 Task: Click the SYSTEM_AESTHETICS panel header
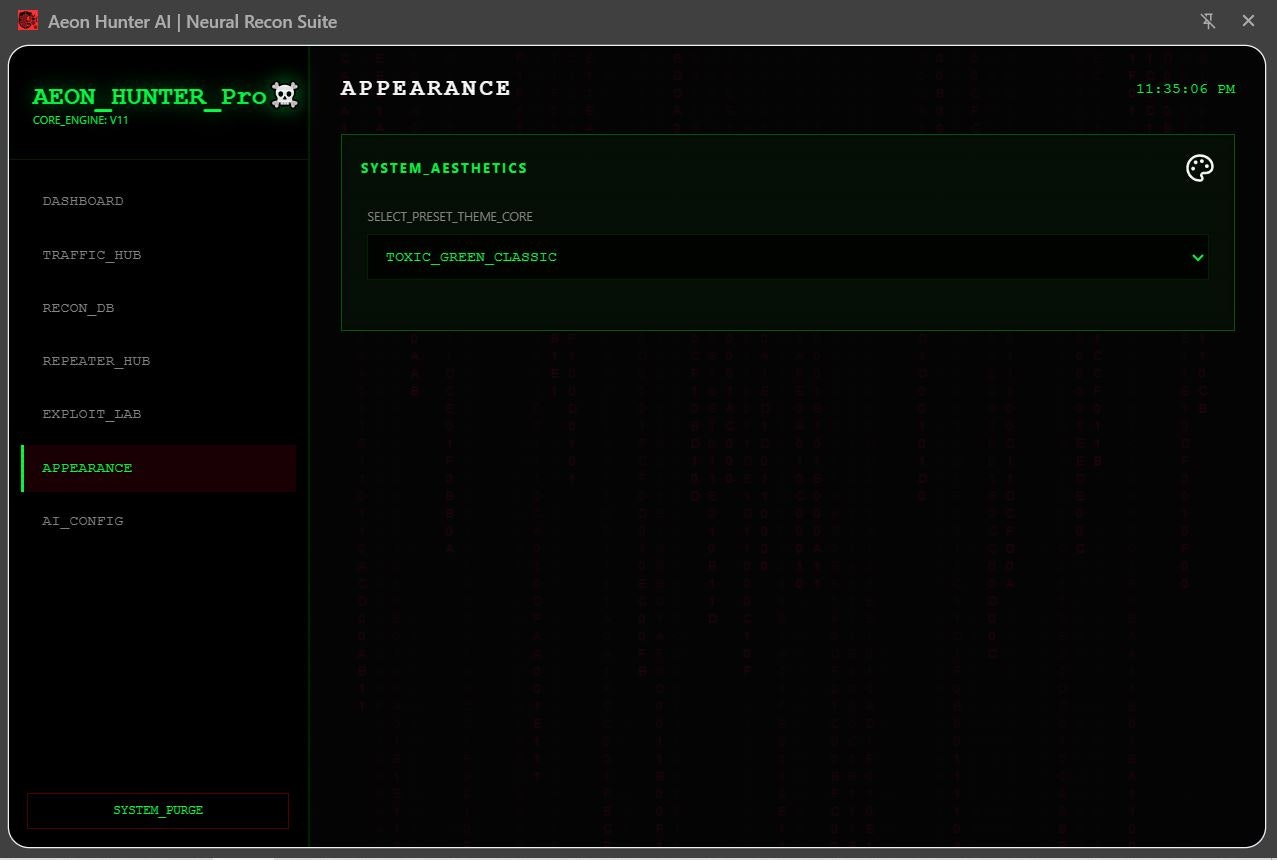pos(444,168)
